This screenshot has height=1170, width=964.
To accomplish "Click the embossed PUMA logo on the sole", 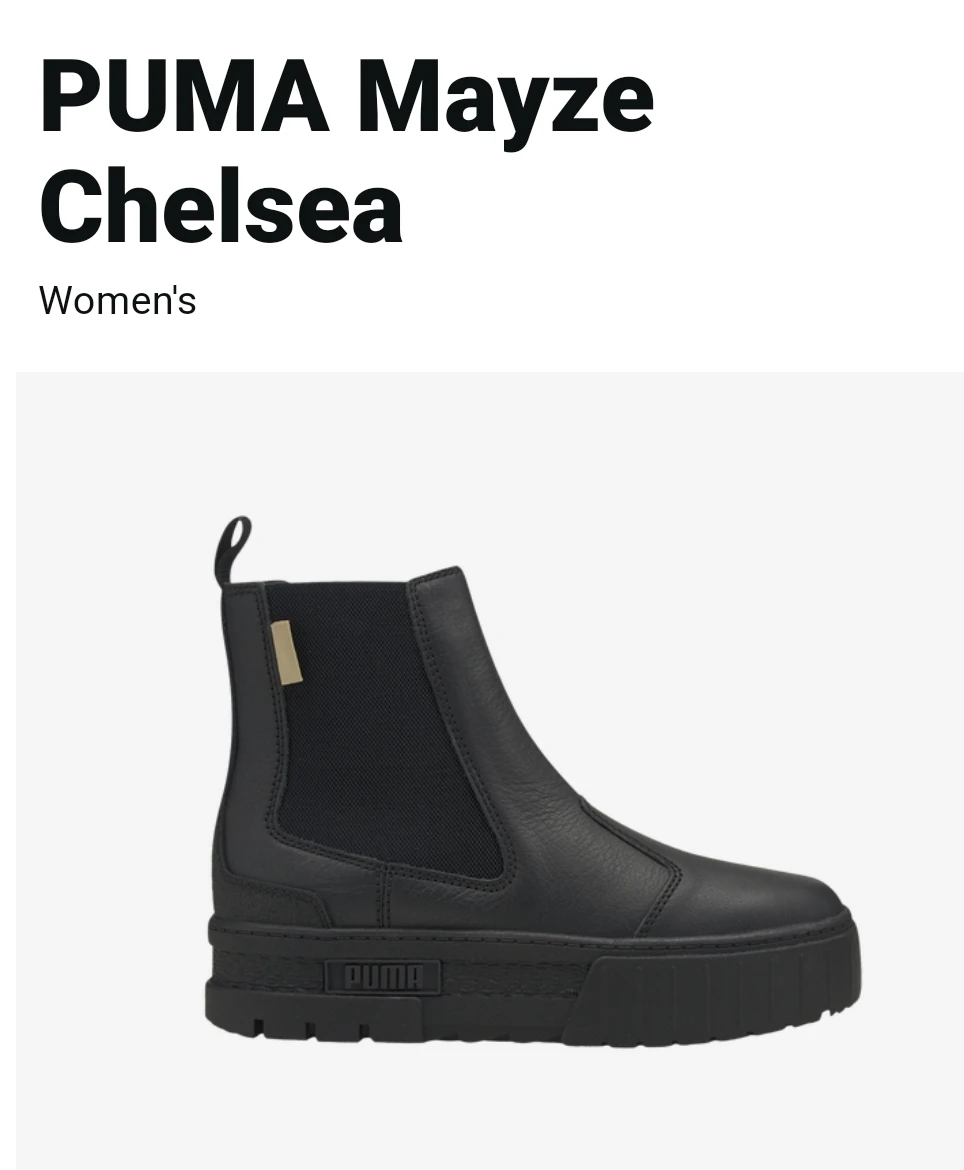I will pyautogui.click(x=382, y=977).
